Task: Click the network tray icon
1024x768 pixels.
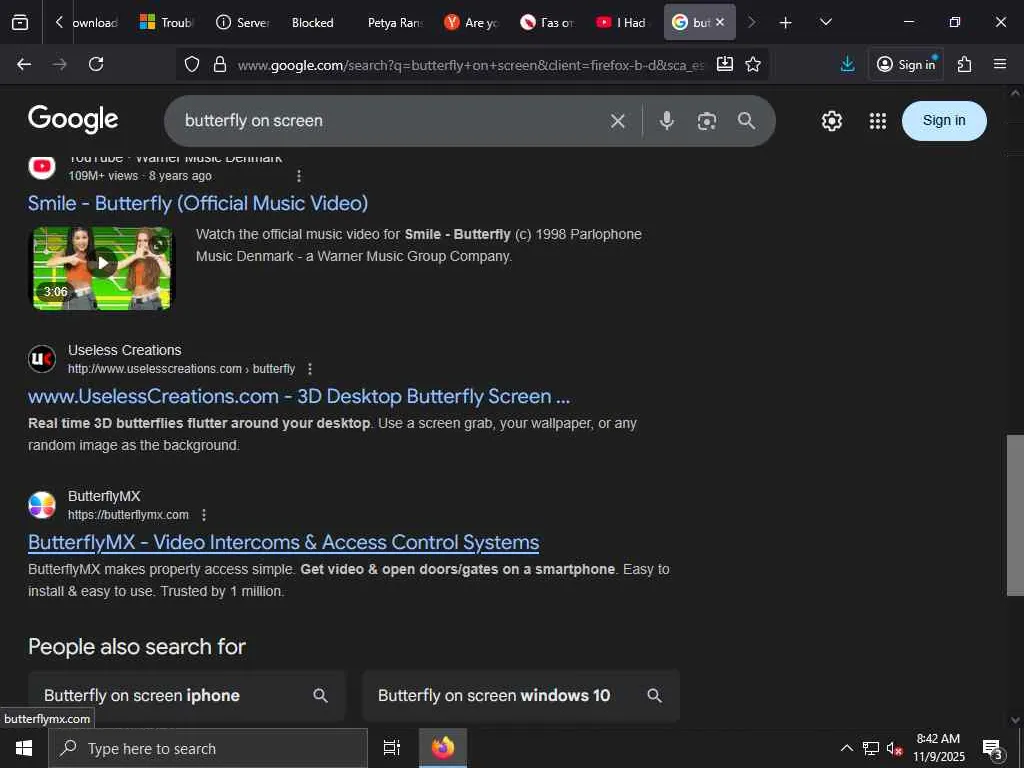Action: tap(871, 748)
